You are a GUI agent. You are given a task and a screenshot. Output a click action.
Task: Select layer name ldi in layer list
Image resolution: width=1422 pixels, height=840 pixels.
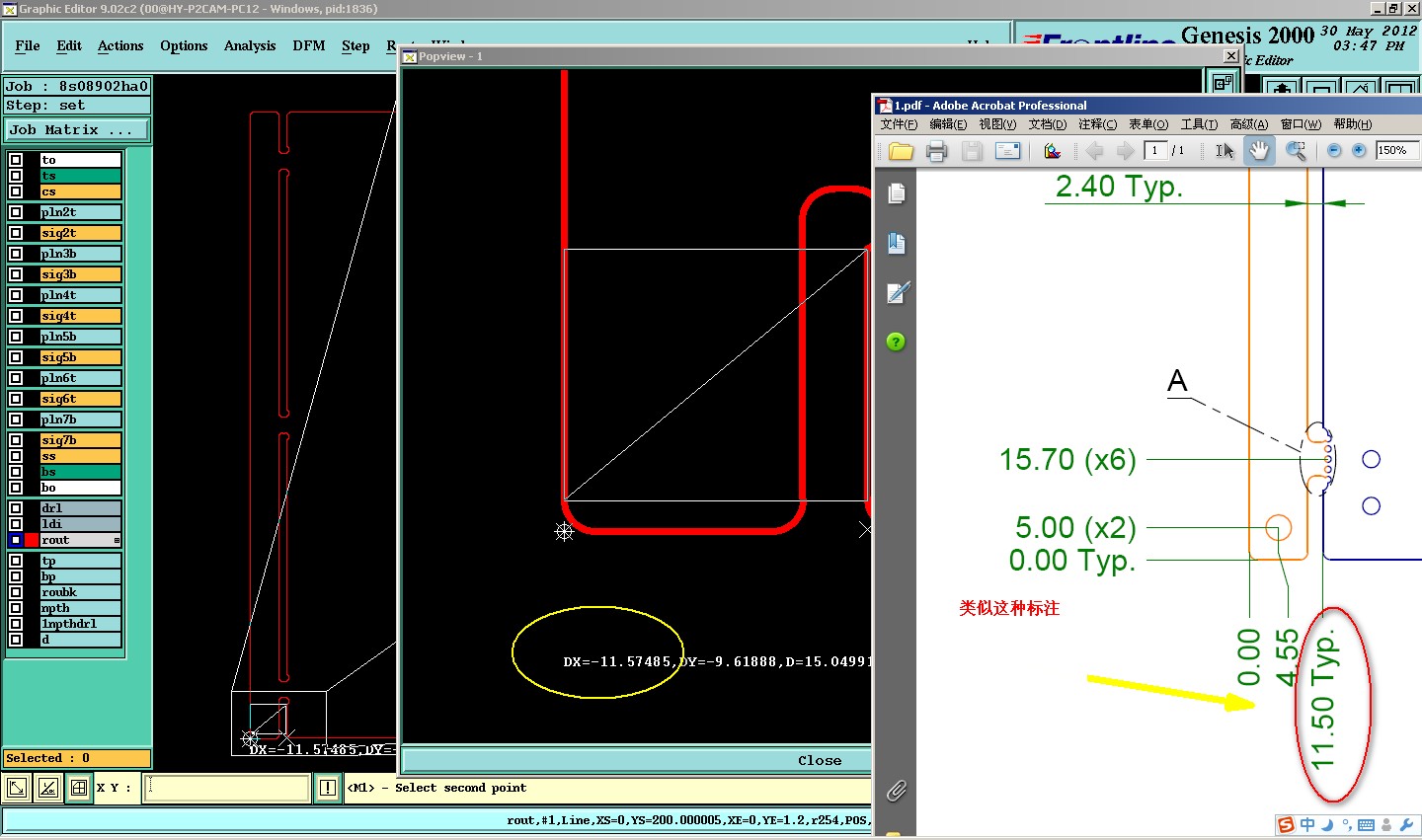coord(80,524)
